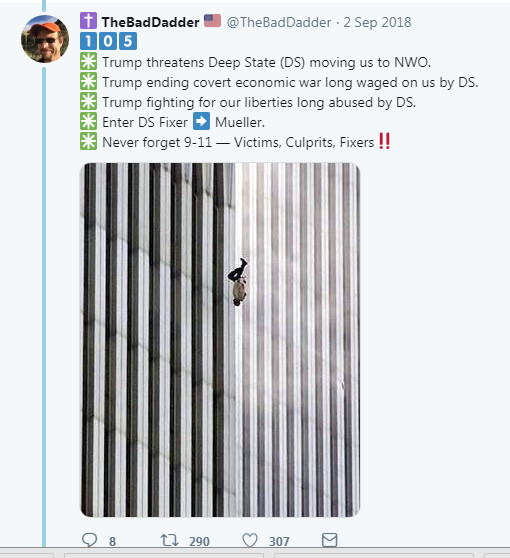Click the blue keycap number 5 emoji

[x=128, y=41]
